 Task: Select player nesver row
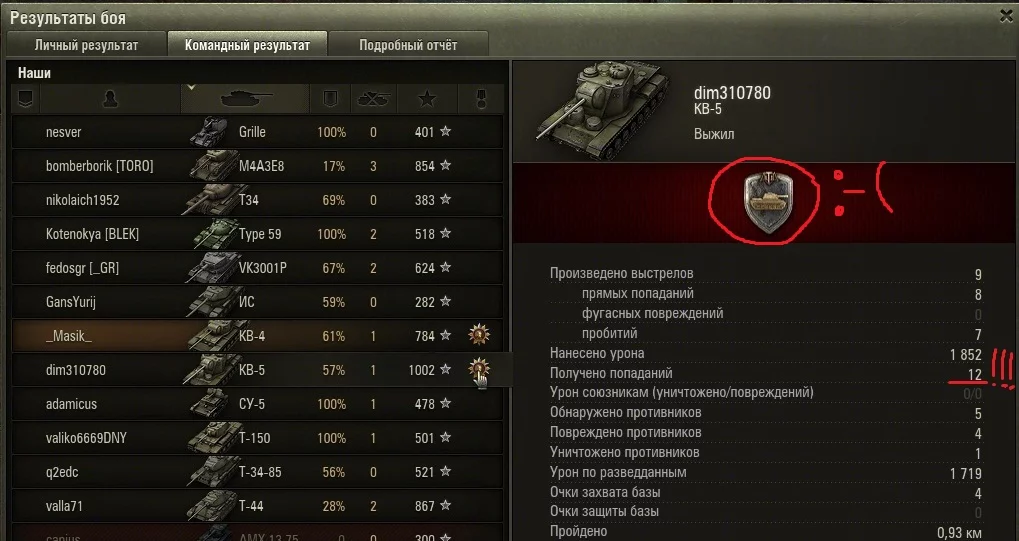(x=257, y=132)
